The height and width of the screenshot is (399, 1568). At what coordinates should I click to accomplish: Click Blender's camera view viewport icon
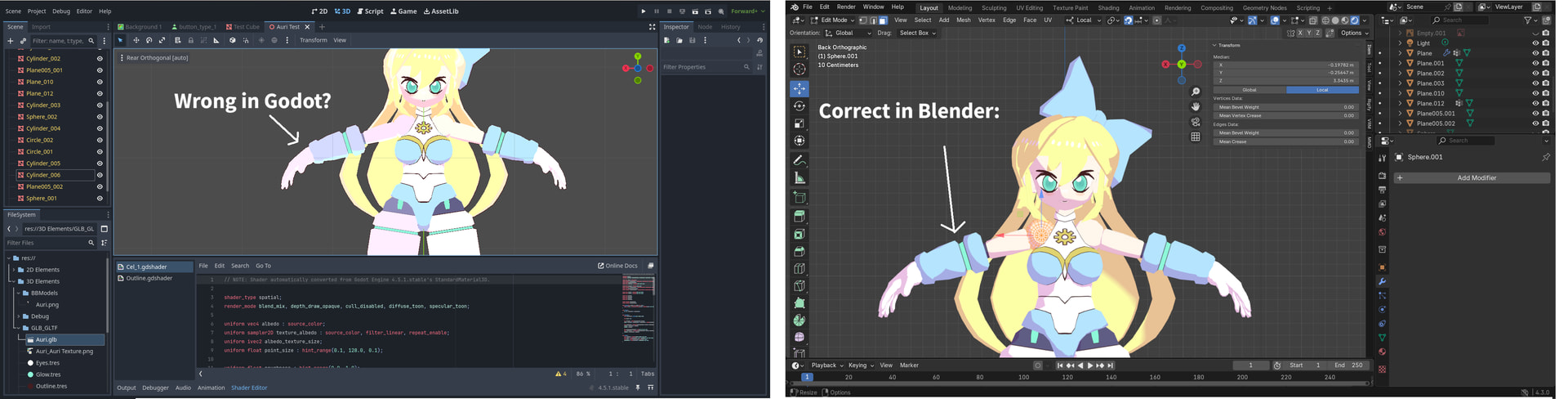pyautogui.click(x=1196, y=122)
